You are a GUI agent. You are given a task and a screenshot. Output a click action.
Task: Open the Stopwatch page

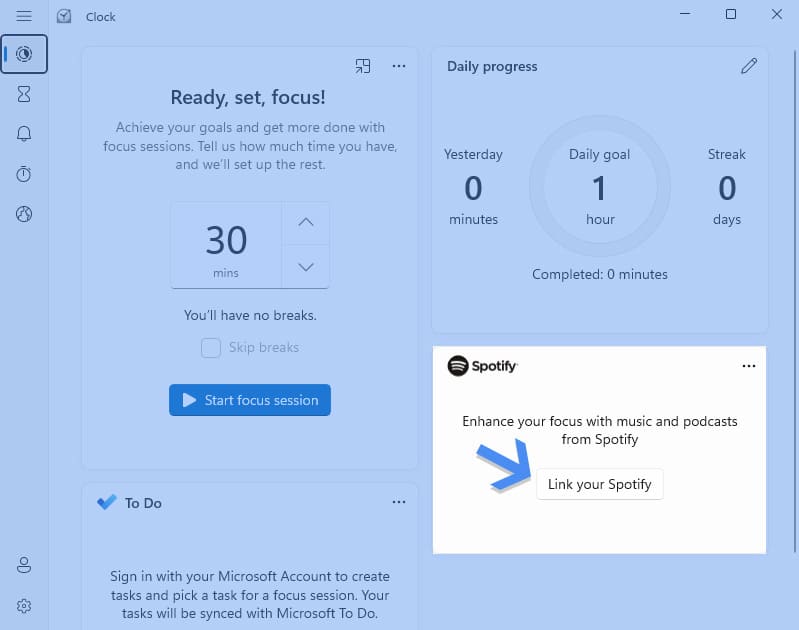tap(24, 174)
